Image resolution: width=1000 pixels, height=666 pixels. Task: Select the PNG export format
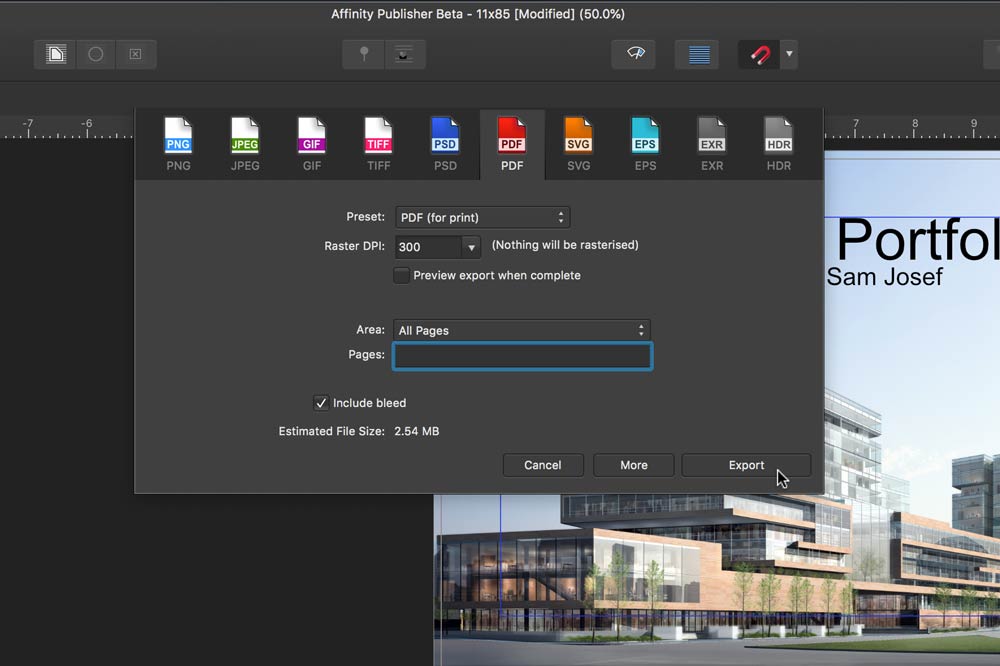click(178, 145)
